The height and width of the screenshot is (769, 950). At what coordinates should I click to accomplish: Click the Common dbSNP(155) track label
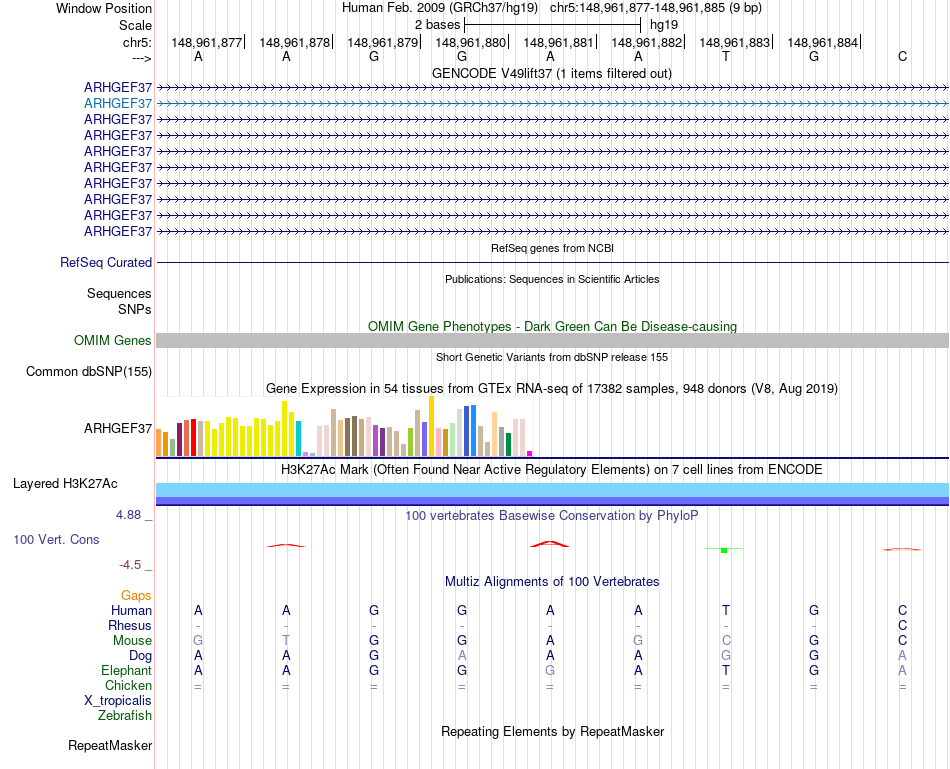(88, 371)
